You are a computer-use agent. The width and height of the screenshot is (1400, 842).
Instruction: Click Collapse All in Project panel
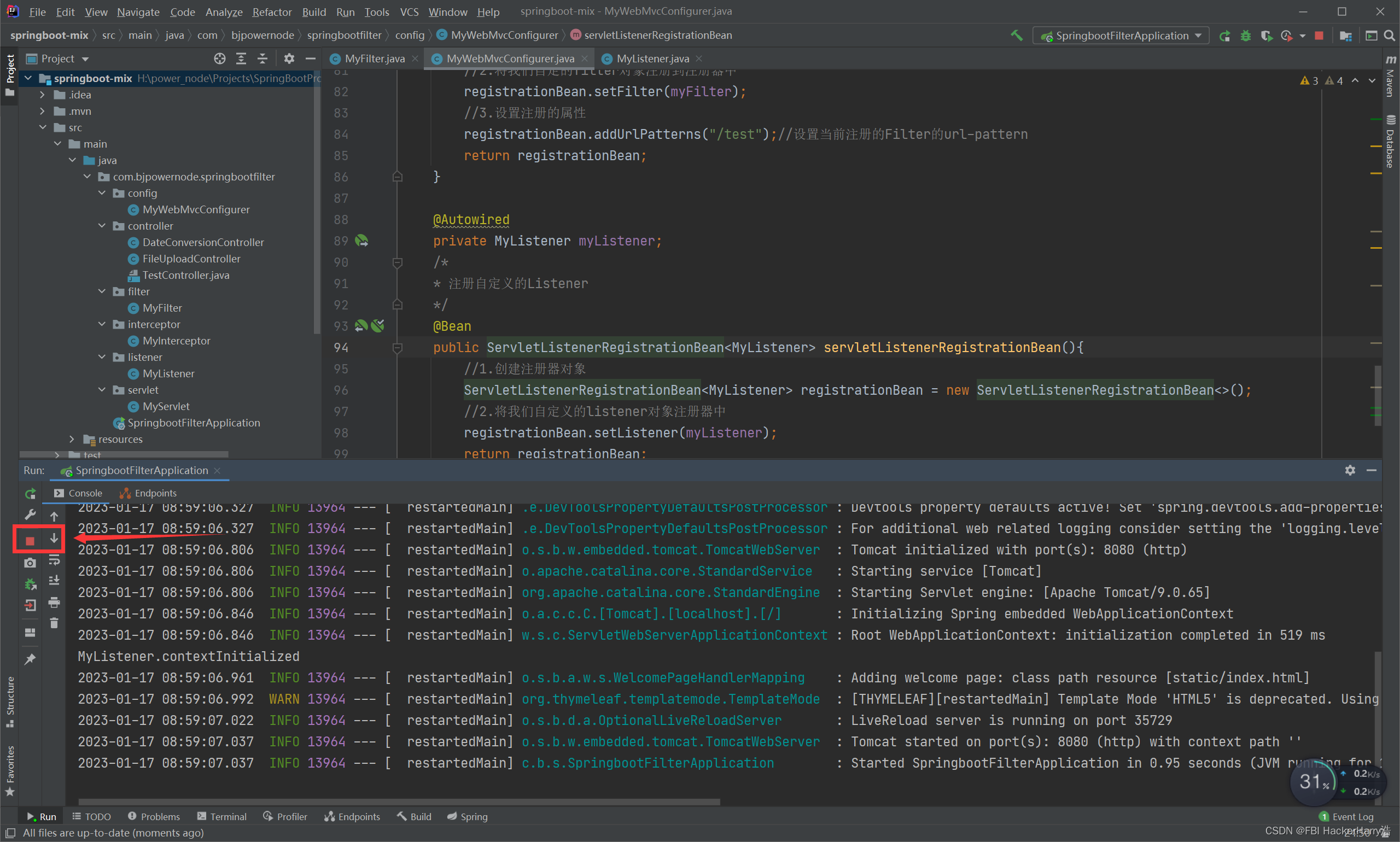pos(262,59)
